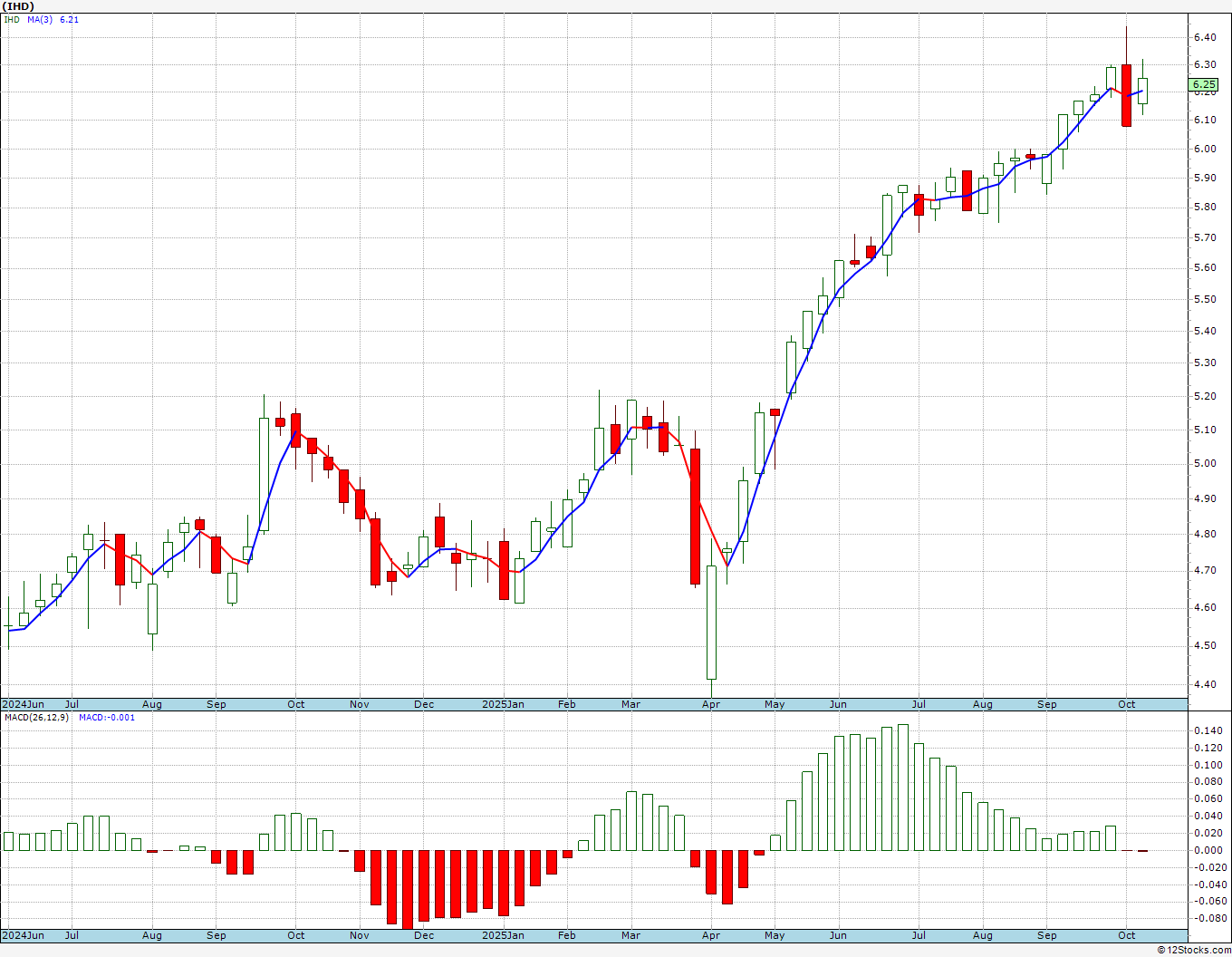Click the 5.00 price axis label

(1204, 463)
